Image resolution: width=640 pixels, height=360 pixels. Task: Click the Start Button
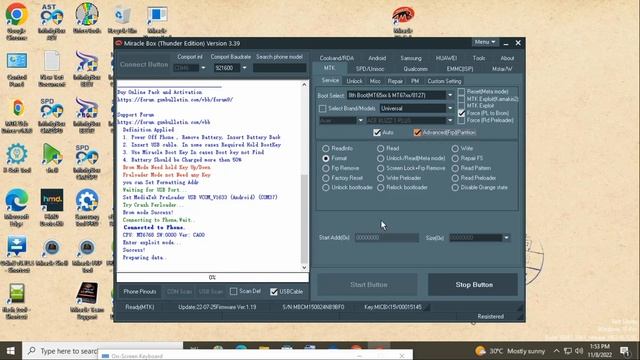[368, 284]
